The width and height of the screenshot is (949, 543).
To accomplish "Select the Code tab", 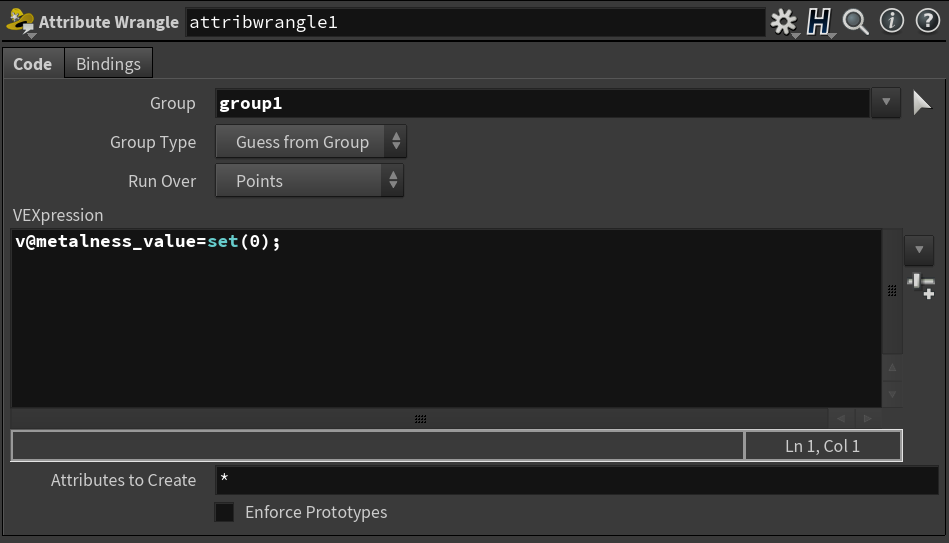I will (x=33, y=64).
